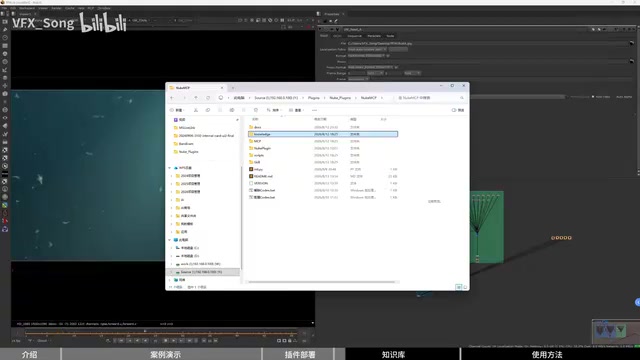Expand the Network tree item
The width and height of the screenshot is (640, 360).
170,280
